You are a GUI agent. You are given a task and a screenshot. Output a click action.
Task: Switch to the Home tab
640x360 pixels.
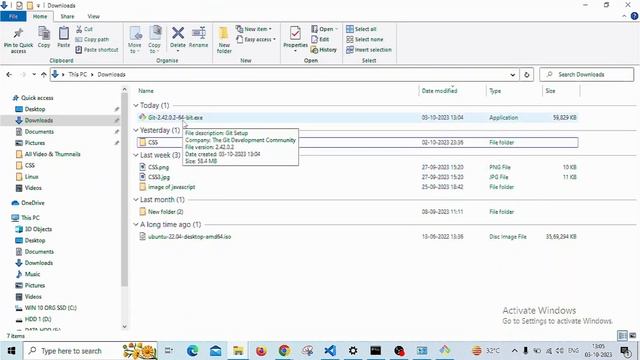click(40, 16)
